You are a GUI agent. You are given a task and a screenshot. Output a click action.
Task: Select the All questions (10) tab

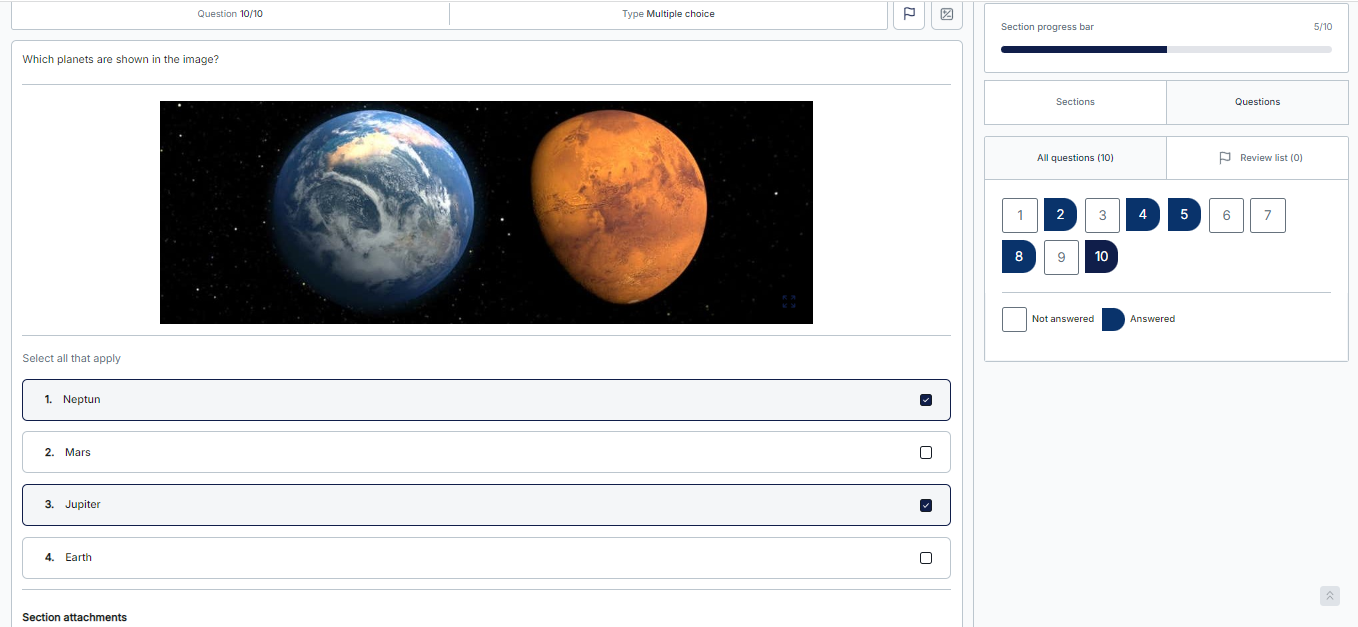click(x=1075, y=158)
